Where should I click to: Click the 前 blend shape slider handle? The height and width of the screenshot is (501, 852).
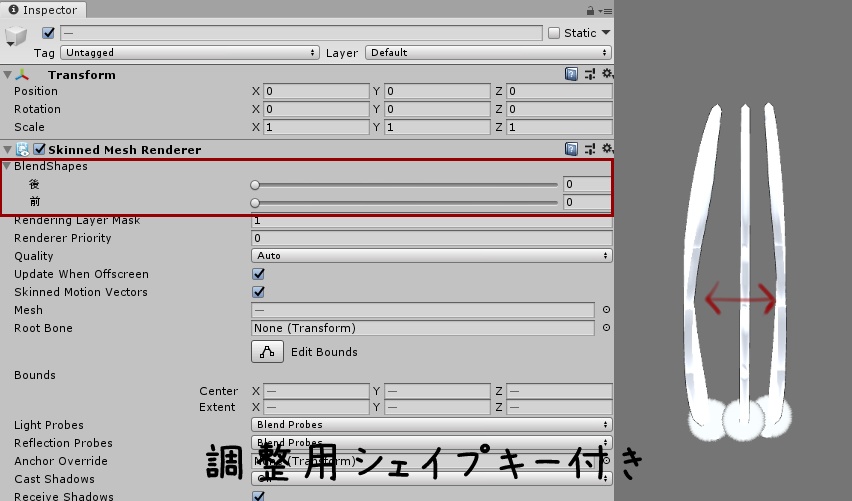[255, 203]
